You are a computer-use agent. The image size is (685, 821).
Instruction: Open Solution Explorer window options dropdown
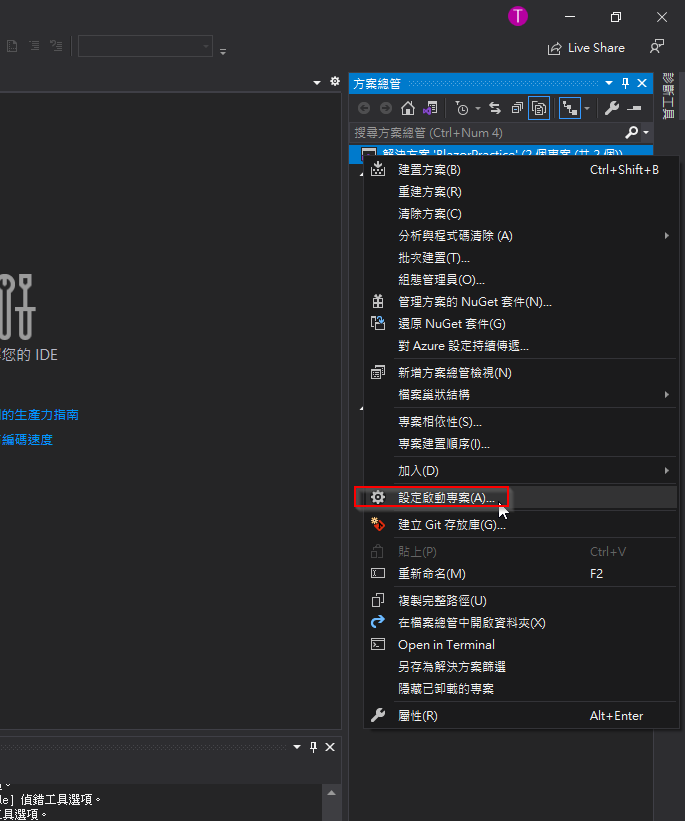click(609, 83)
